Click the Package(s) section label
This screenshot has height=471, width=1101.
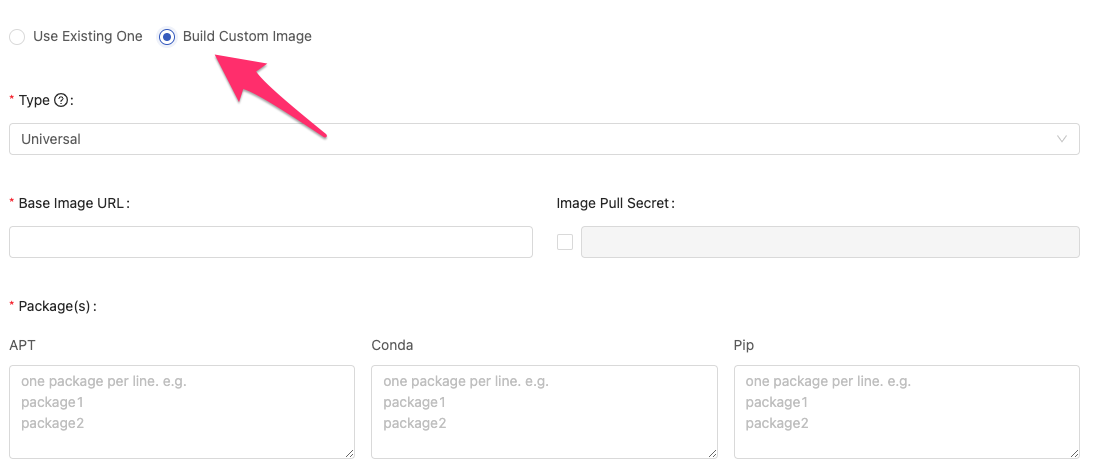[x=57, y=307]
